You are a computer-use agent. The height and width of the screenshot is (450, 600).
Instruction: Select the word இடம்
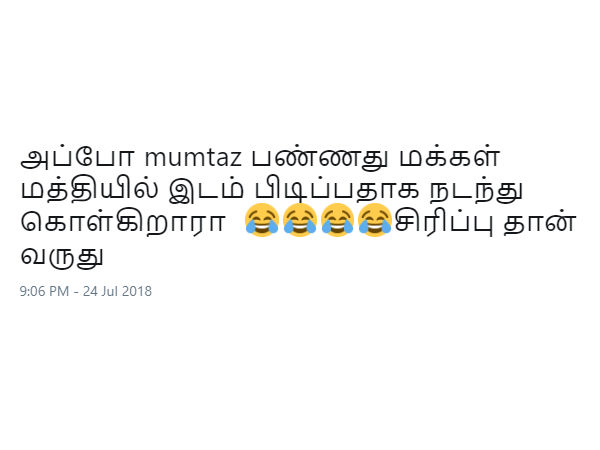[x=206, y=189]
